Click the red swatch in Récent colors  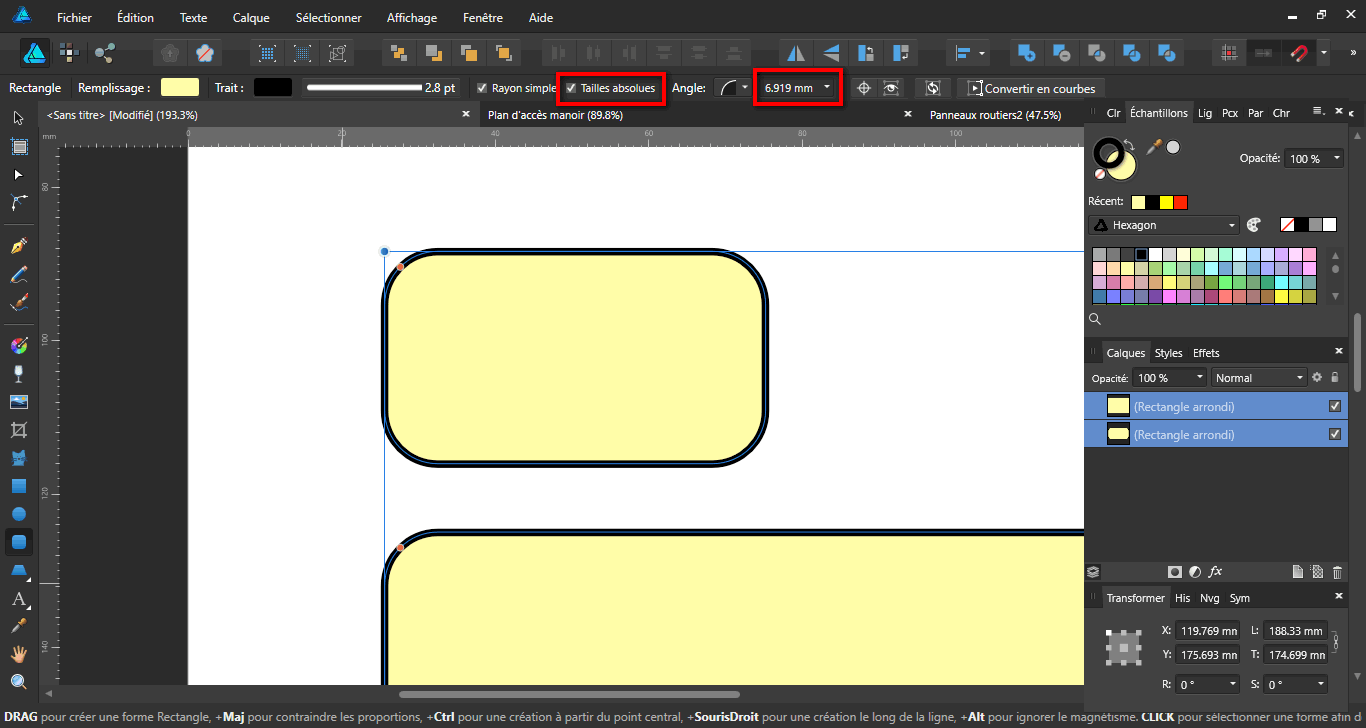[1180, 202]
